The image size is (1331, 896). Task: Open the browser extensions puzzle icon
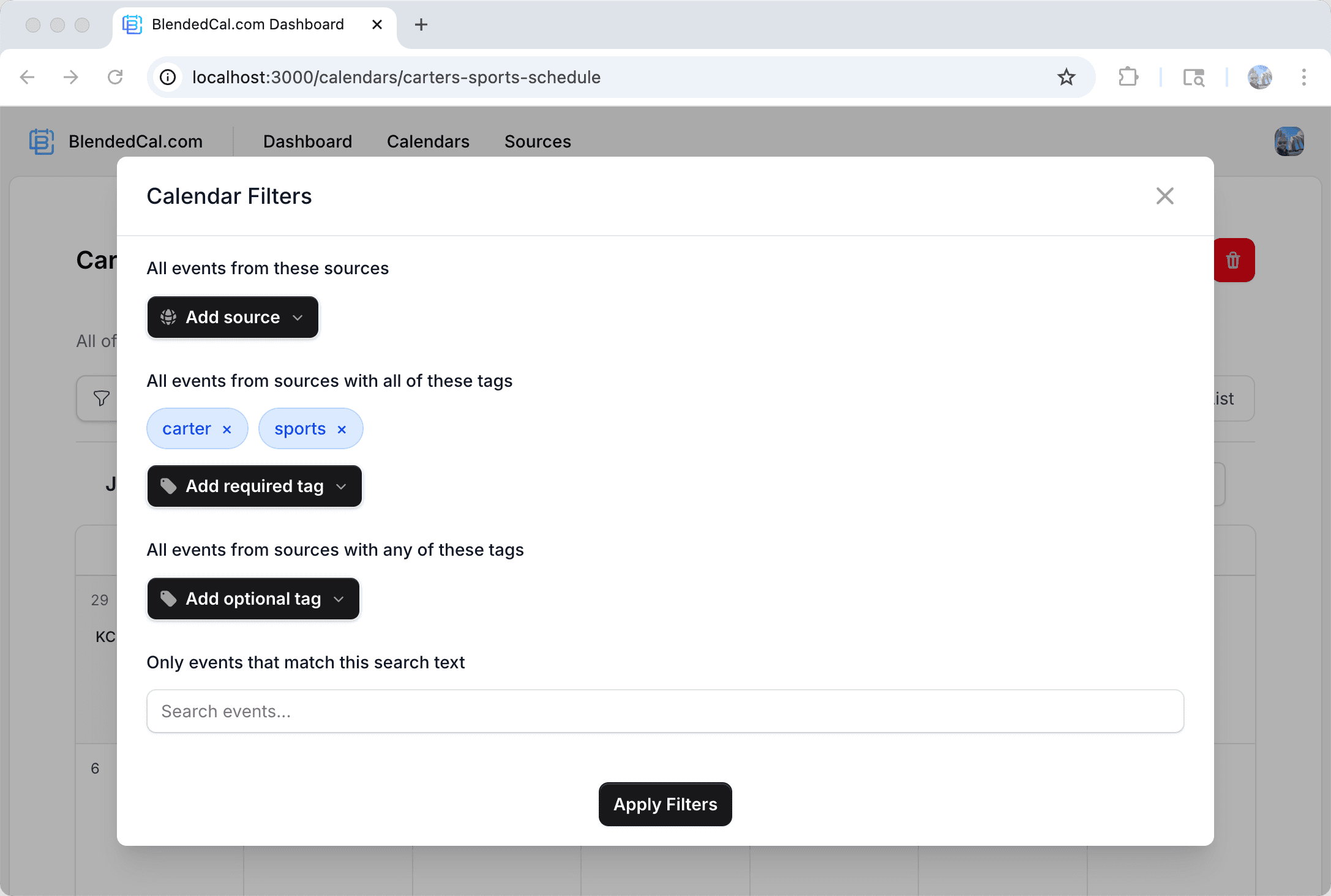[x=1128, y=77]
